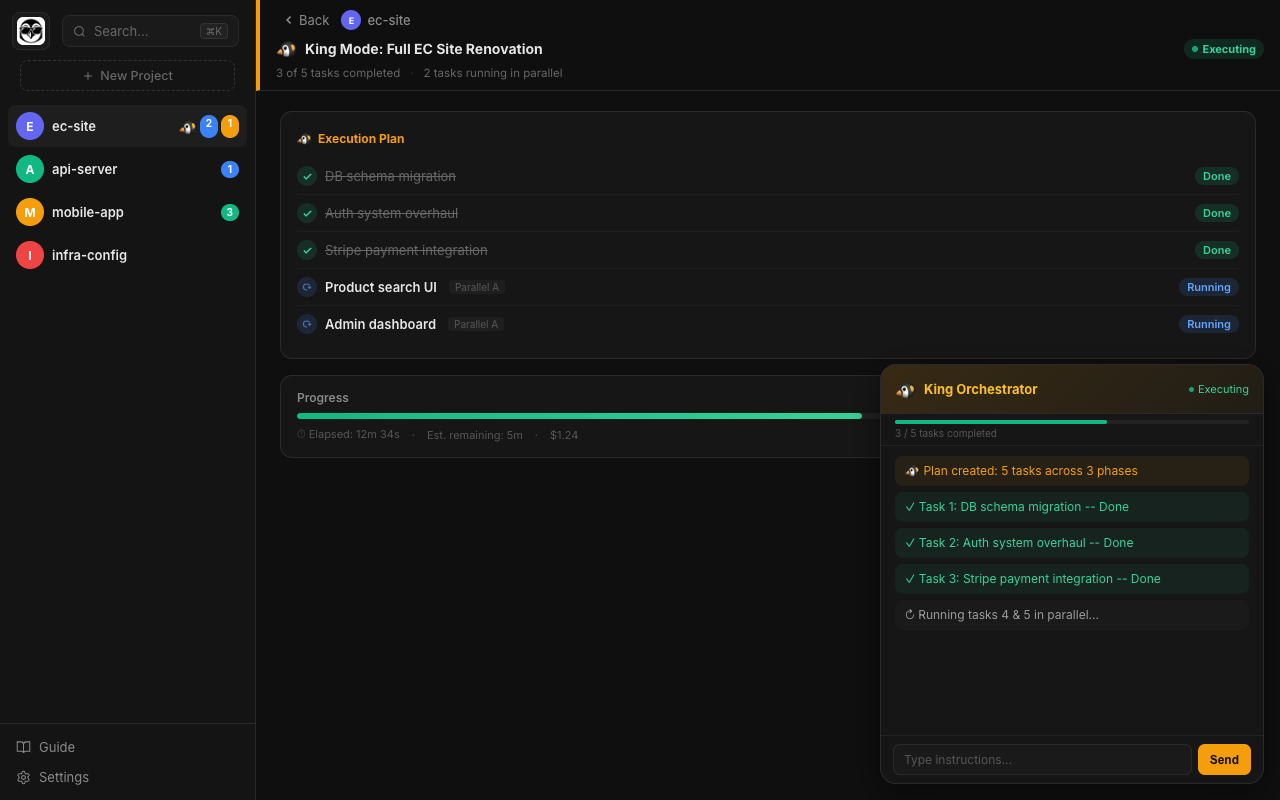Click the spinner icon beside Admin dashboard
The image size is (1280, 800).
coord(306,324)
